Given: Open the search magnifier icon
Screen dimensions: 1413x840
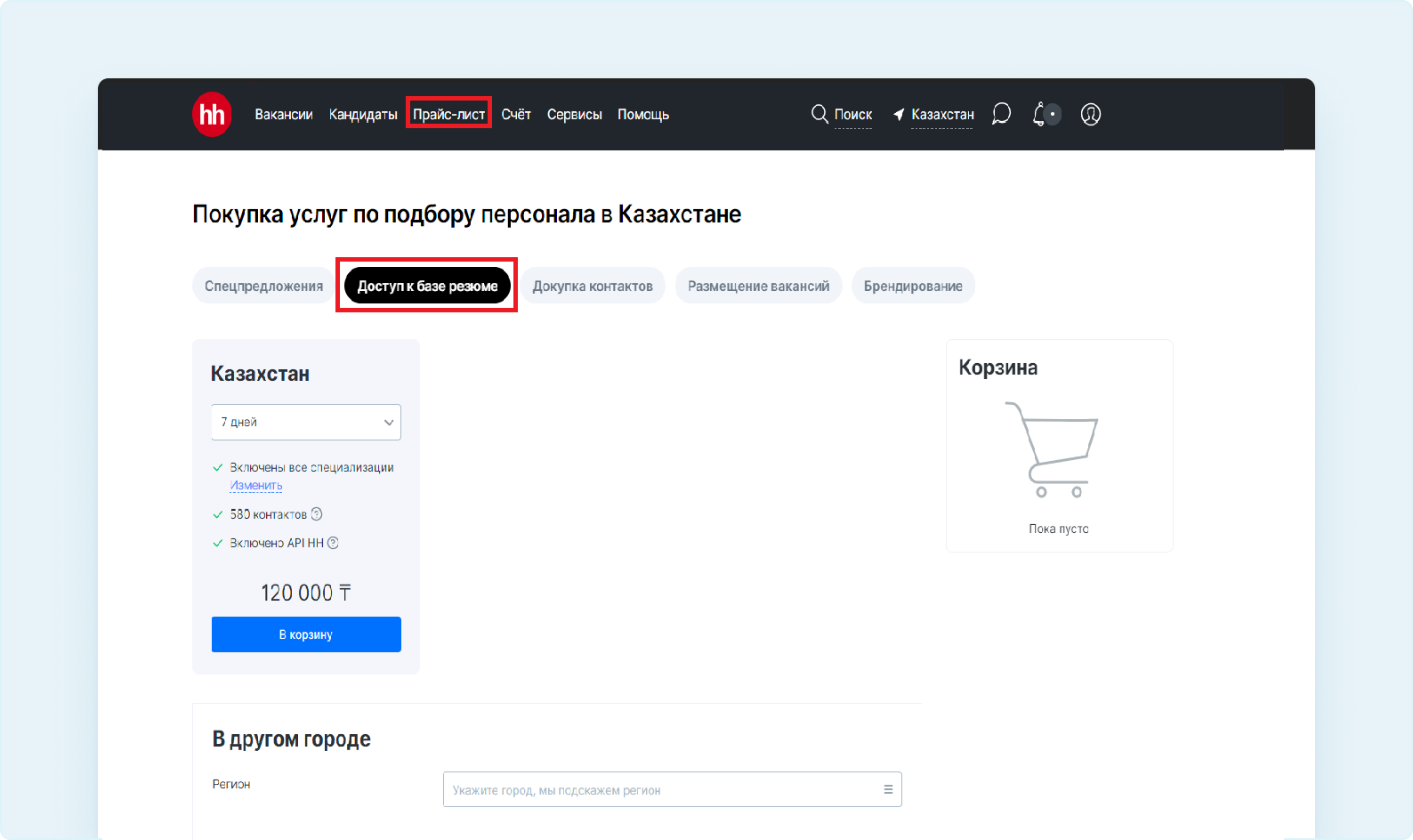Looking at the screenshot, I should pyautogui.click(x=820, y=114).
